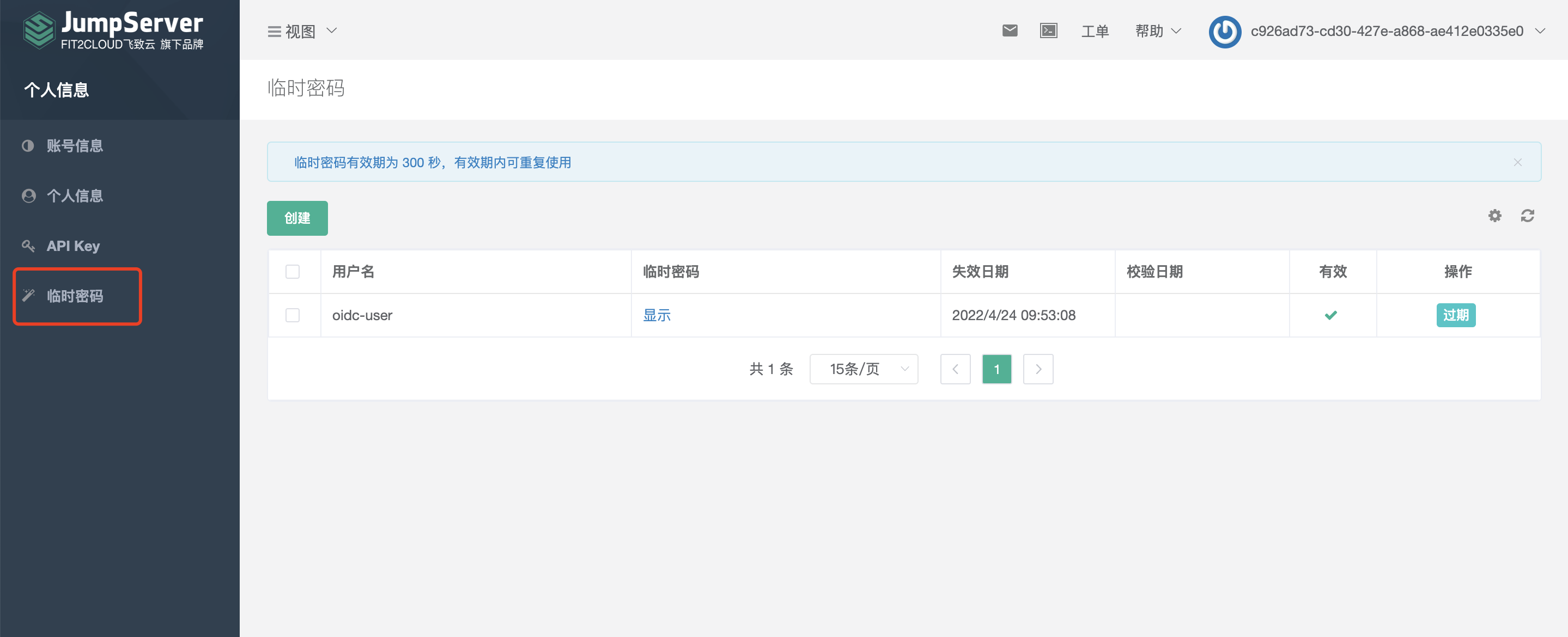Image resolution: width=1568 pixels, height=637 pixels.
Task: Refresh the temporary password table
Action: [x=1528, y=216]
